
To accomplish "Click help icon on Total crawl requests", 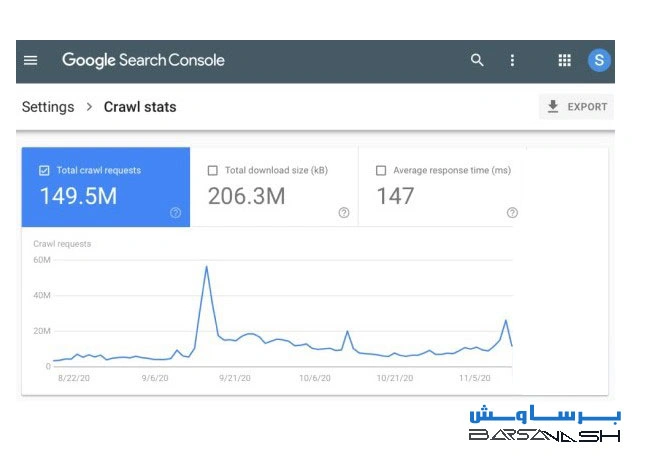I will click(x=175, y=212).
